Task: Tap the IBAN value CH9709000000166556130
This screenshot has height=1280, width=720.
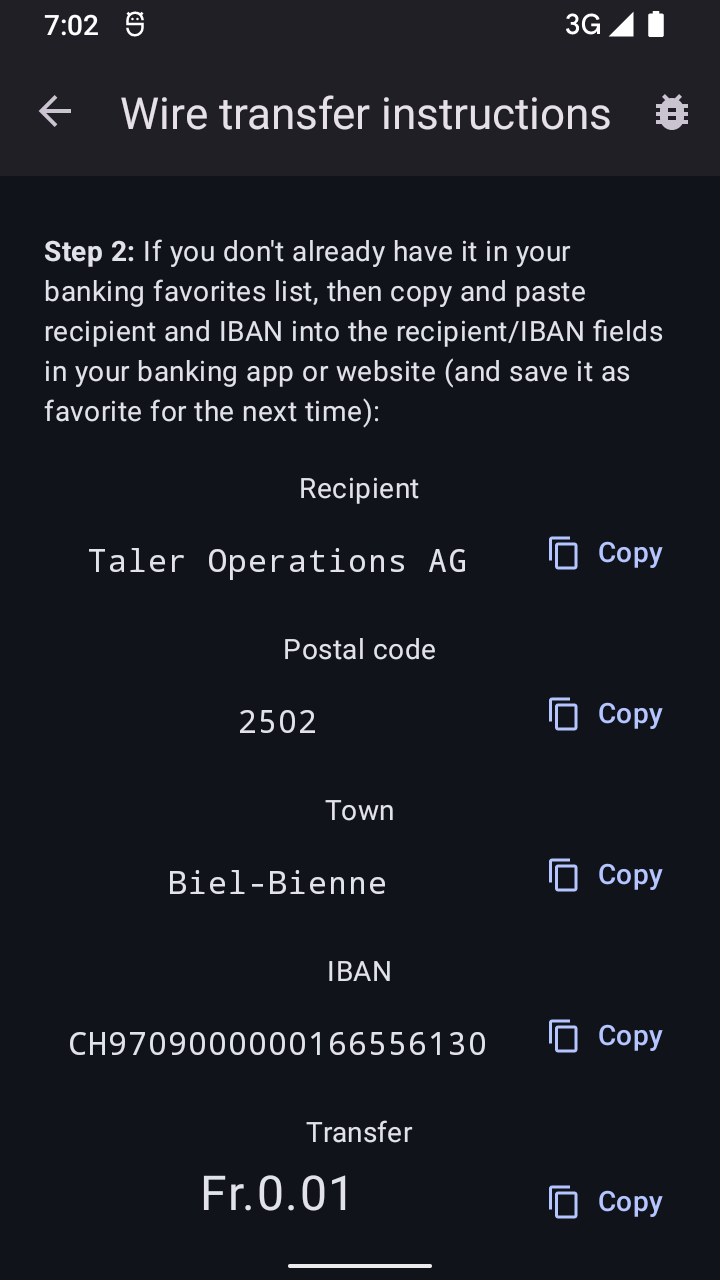Action: (x=277, y=1044)
